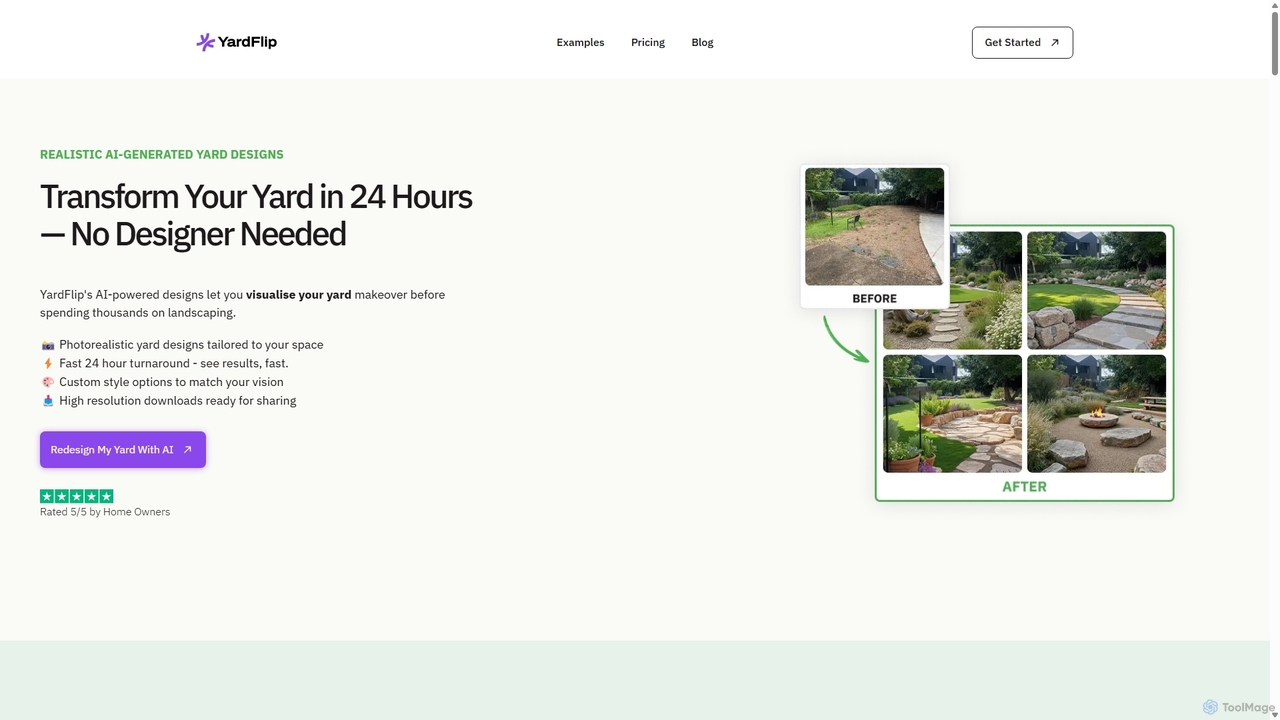The width and height of the screenshot is (1280, 720).
Task: Click the lightning bolt emoji beside Fast turnaround
Action: click(x=47, y=363)
